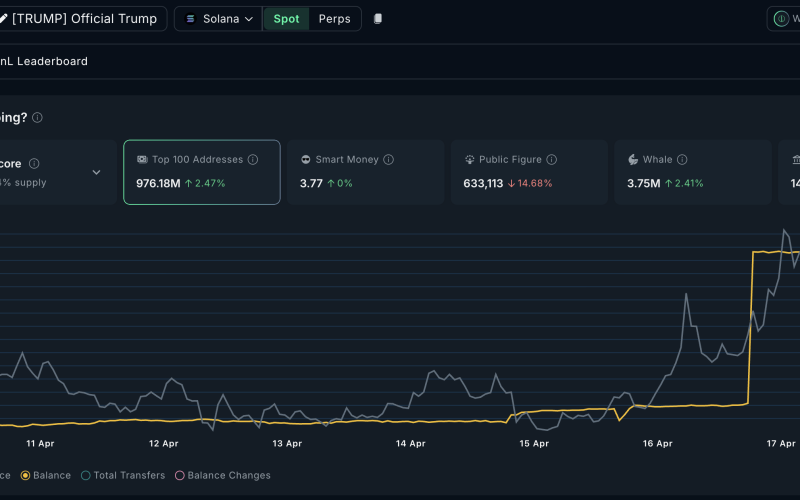Switch to the Perps tab

click(334, 19)
